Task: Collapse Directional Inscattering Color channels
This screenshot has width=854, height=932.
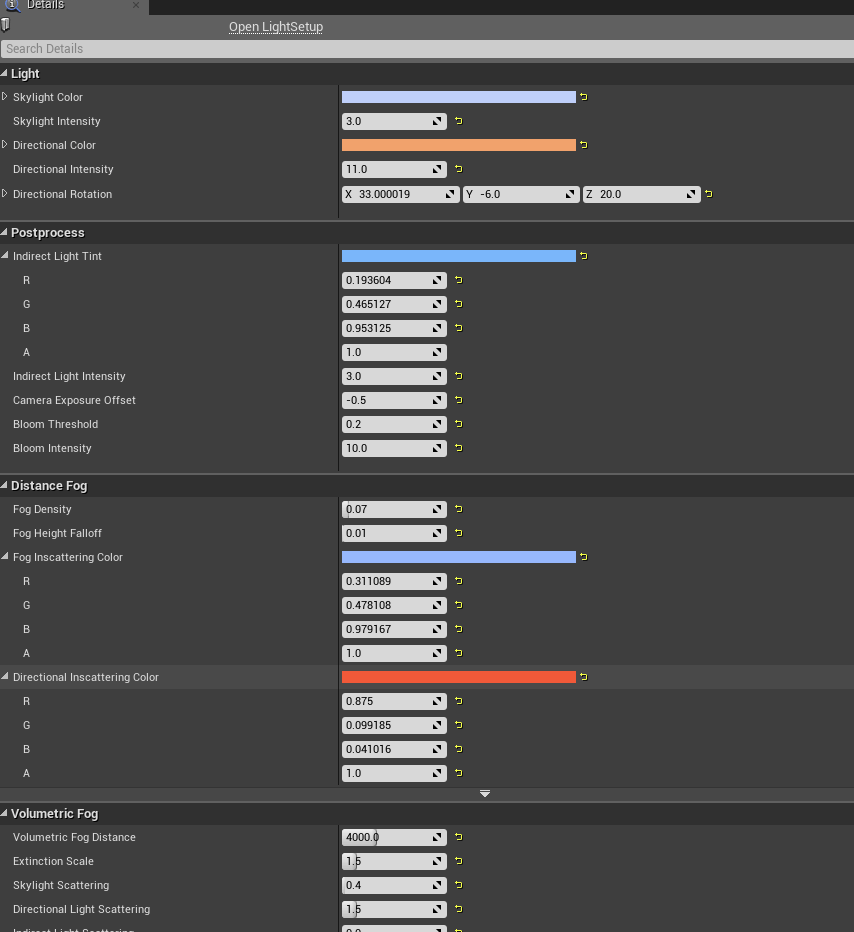Action: [5, 676]
